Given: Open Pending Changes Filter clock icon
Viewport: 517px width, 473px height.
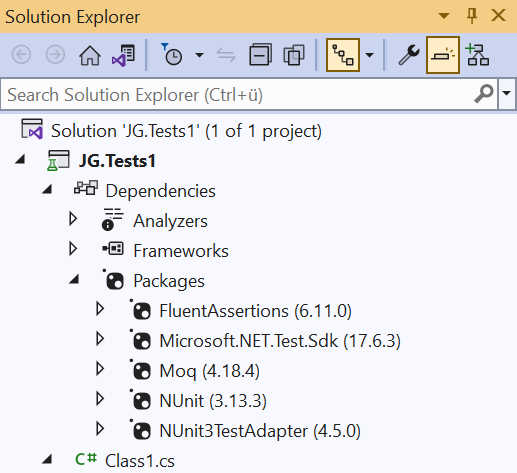Looking at the screenshot, I should coord(172,54).
